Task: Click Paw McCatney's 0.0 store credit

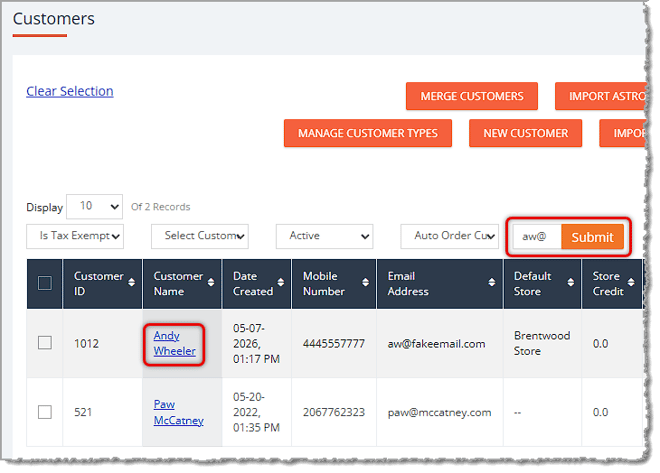Action: tap(600, 412)
